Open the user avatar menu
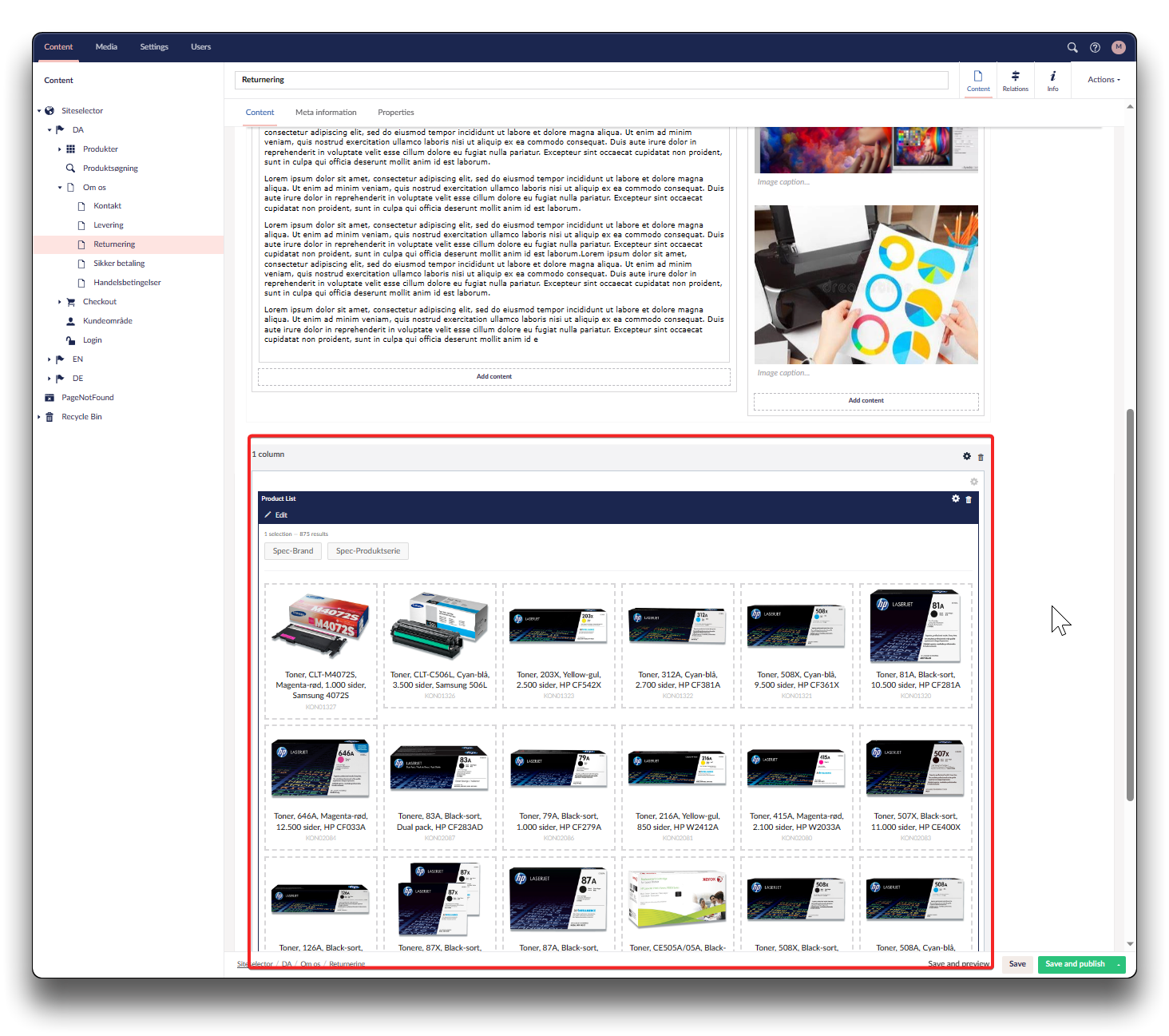The width and height of the screenshot is (1169, 1036). point(1119,47)
